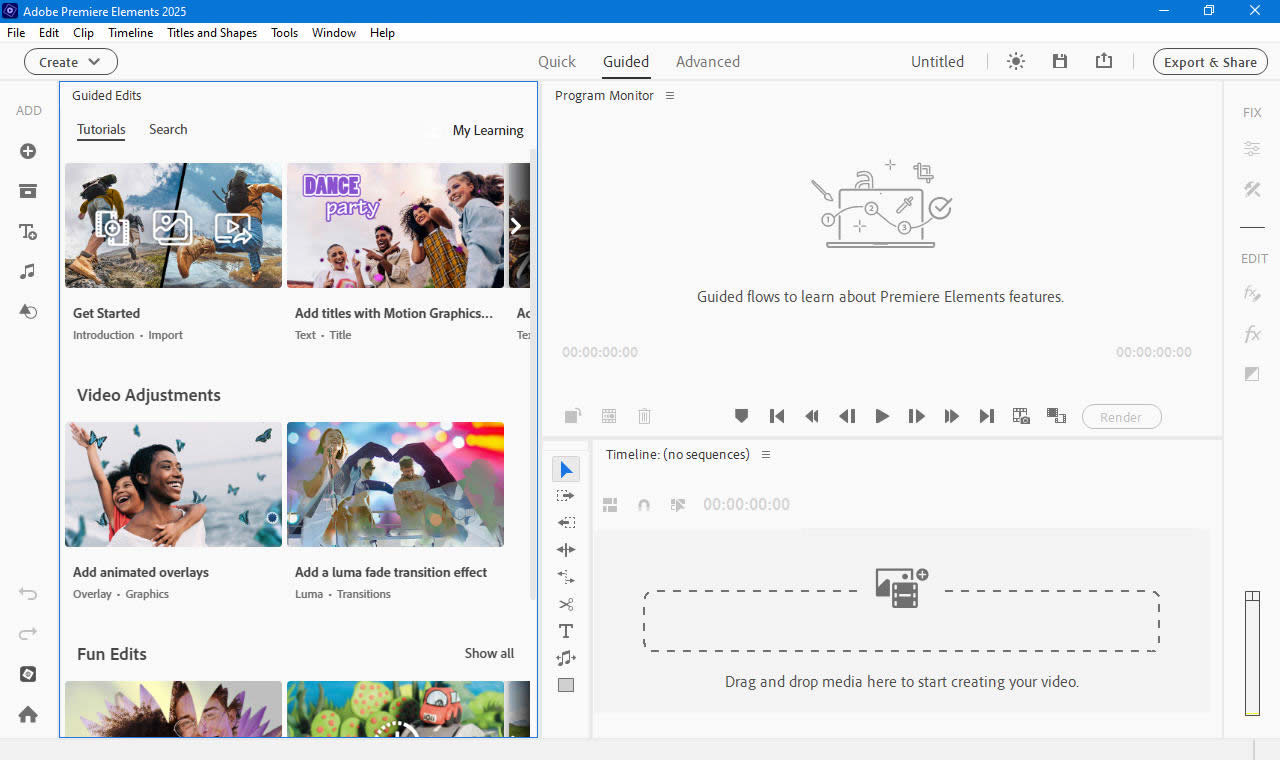Image resolution: width=1280 pixels, height=760 pixels.
Task: Show next tutorial with carousel arrow
Action: click(x=516, y=226)
